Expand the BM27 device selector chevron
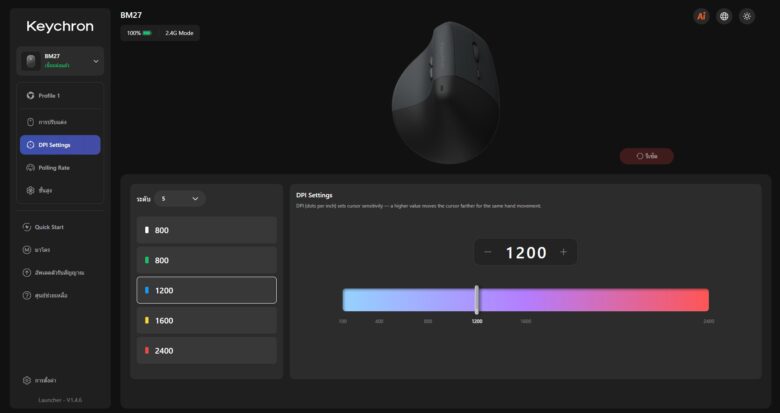 click(96, 61)
